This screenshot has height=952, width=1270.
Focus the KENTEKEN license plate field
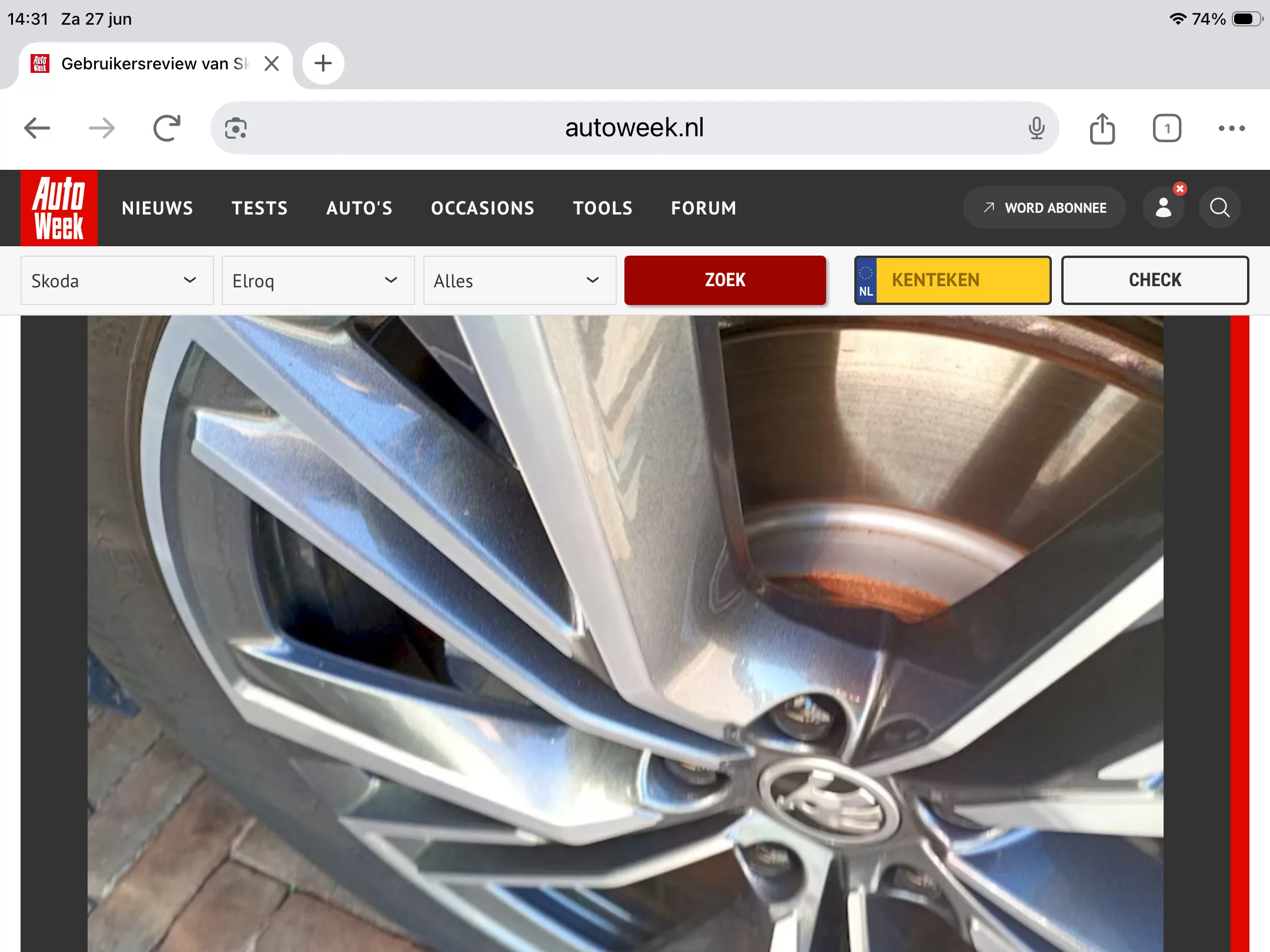coord(952,280)
